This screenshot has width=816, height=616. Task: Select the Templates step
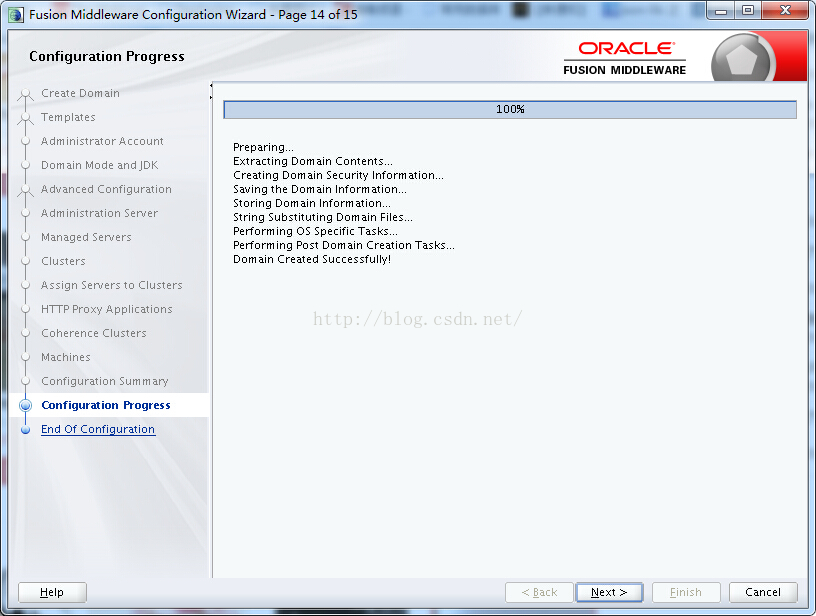click(68, 117)
